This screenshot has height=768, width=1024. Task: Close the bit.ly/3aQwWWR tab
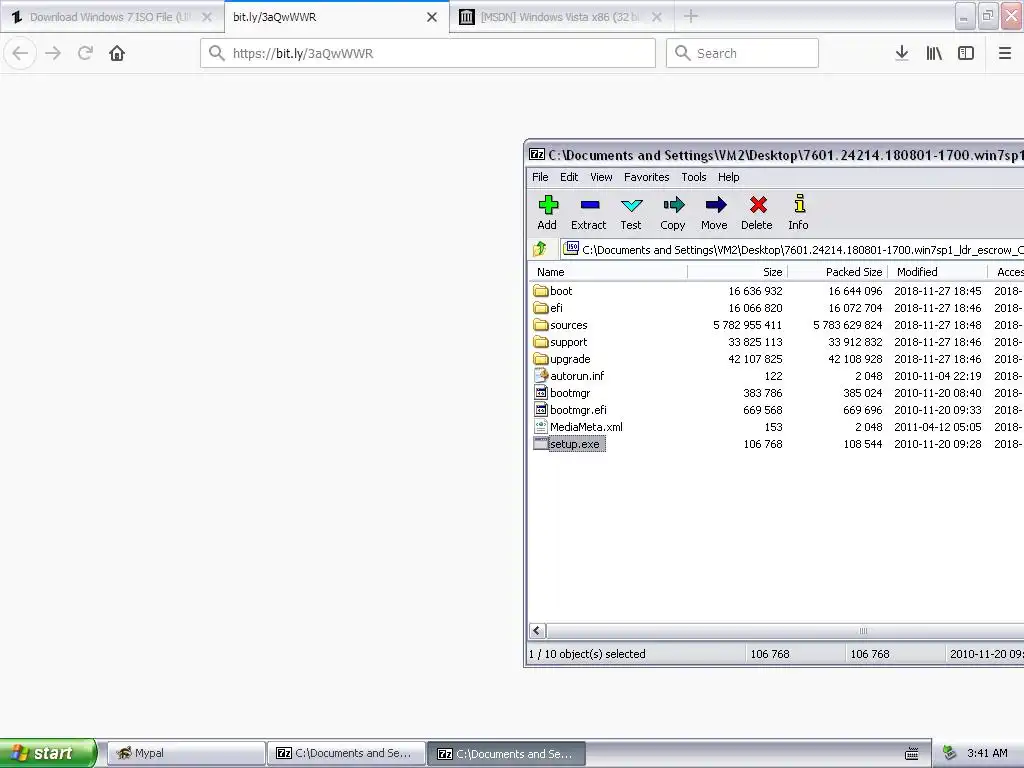[x=432, y=17]
